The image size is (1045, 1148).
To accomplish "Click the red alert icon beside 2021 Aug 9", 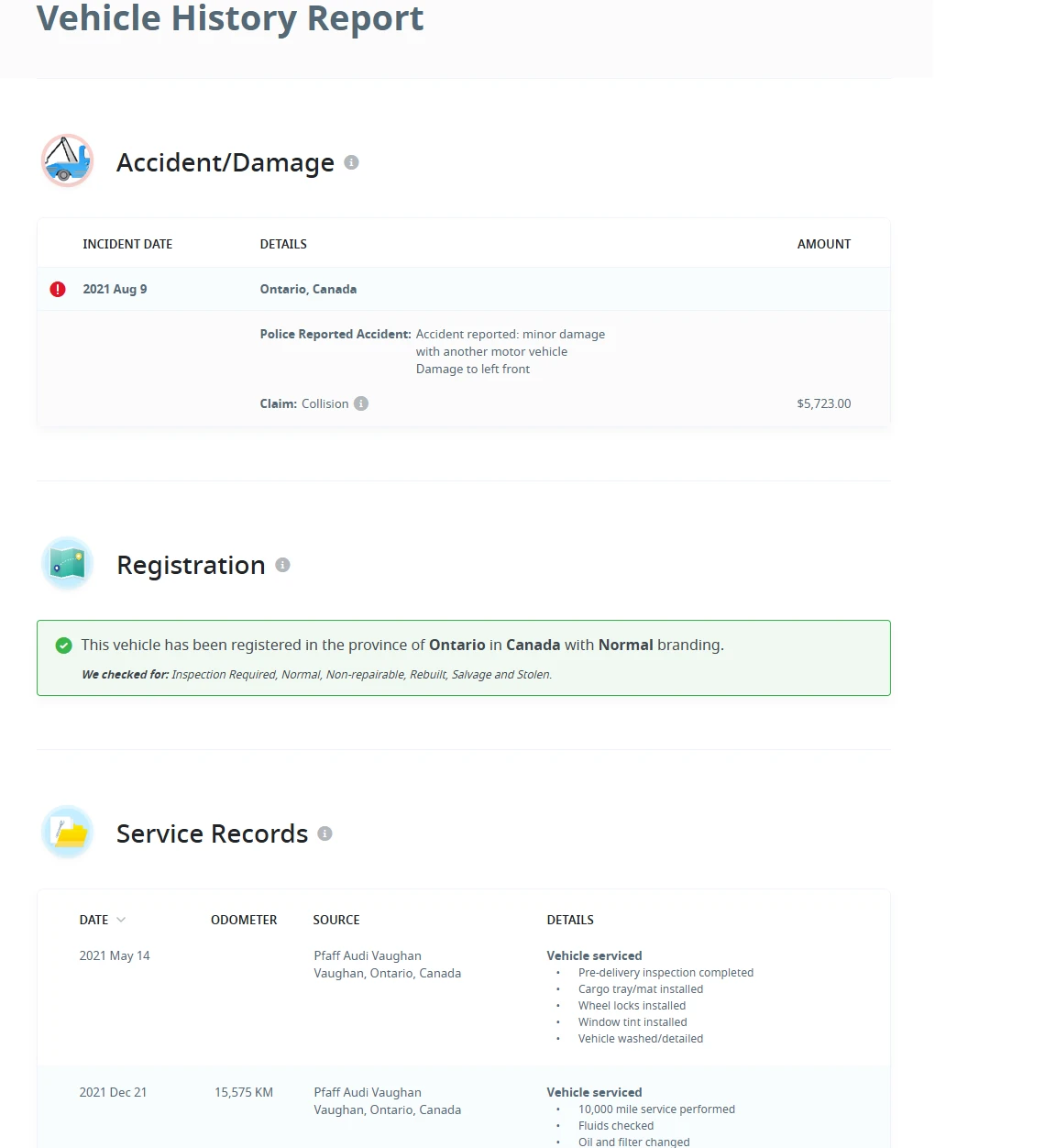I will 58,290.
